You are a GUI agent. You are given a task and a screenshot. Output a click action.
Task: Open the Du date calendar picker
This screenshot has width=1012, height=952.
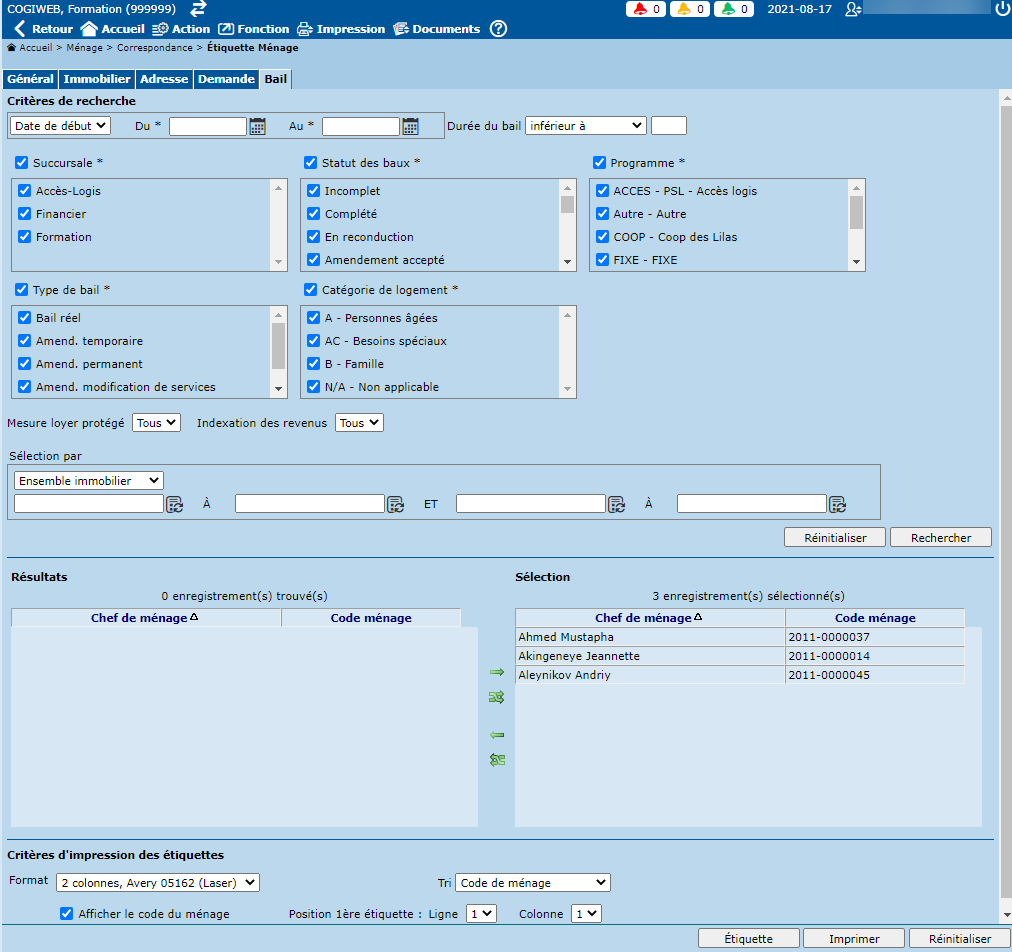coord(258,126)
